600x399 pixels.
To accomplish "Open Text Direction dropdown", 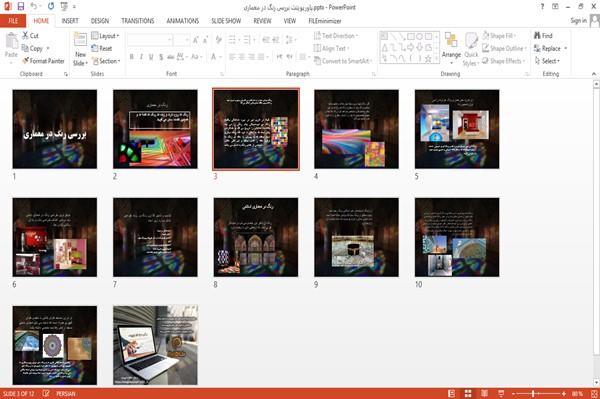I will (x=336, y=36).
